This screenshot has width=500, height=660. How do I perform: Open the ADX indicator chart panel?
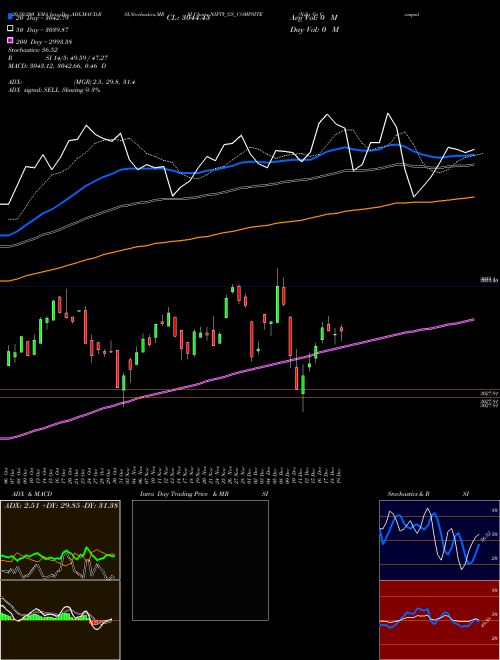60,540
